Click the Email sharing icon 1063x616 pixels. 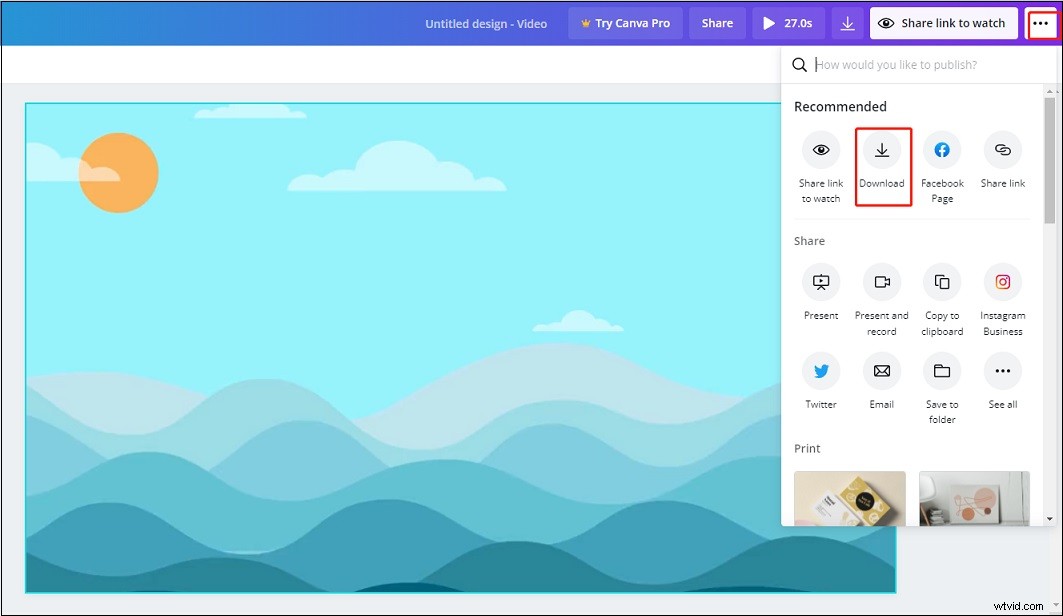(x=881, y=371)
